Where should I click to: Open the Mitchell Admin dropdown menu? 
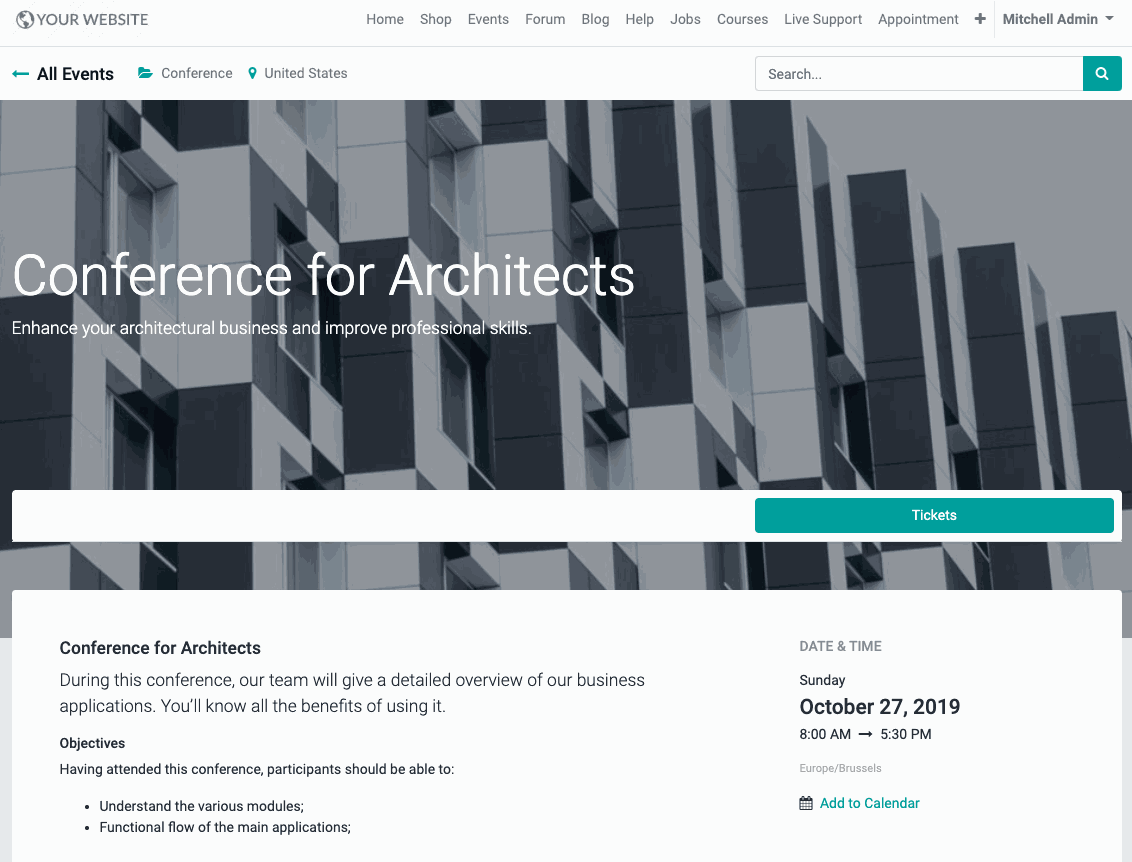pyautogui.click(x=1058, y=19)
